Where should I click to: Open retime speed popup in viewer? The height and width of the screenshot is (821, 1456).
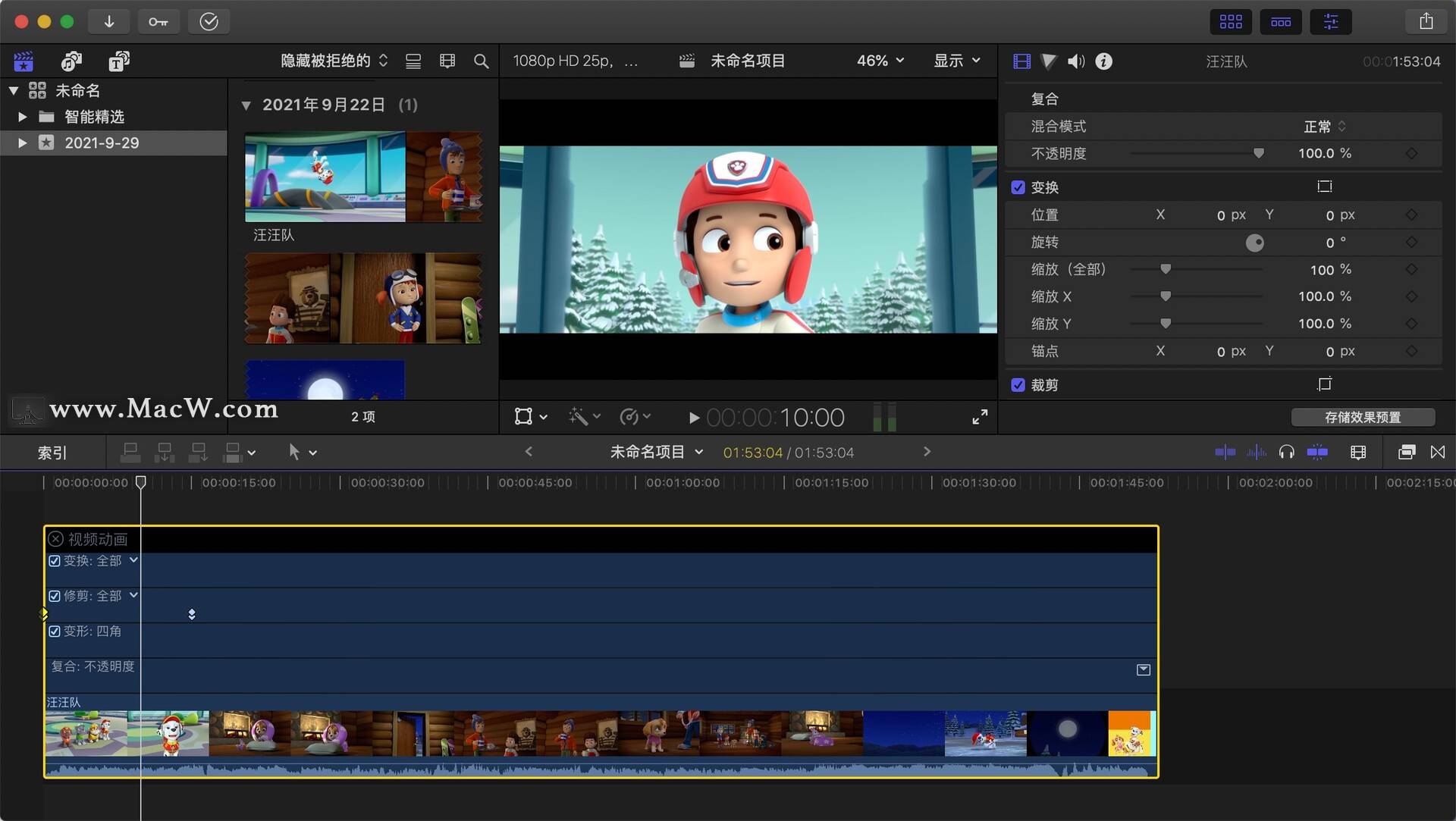635,417
